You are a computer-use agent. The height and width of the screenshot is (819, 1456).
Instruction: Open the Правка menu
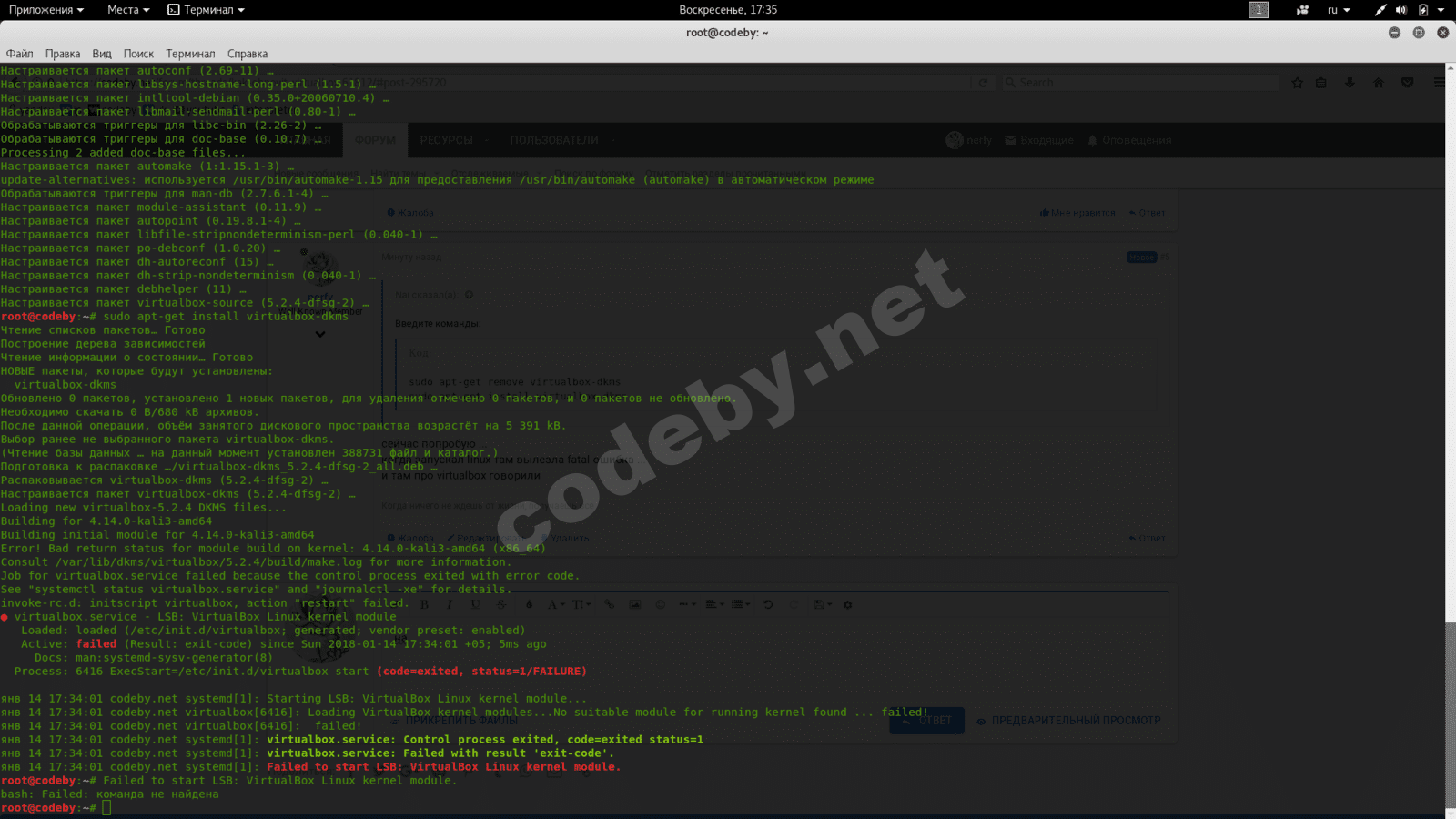point(63,54)
